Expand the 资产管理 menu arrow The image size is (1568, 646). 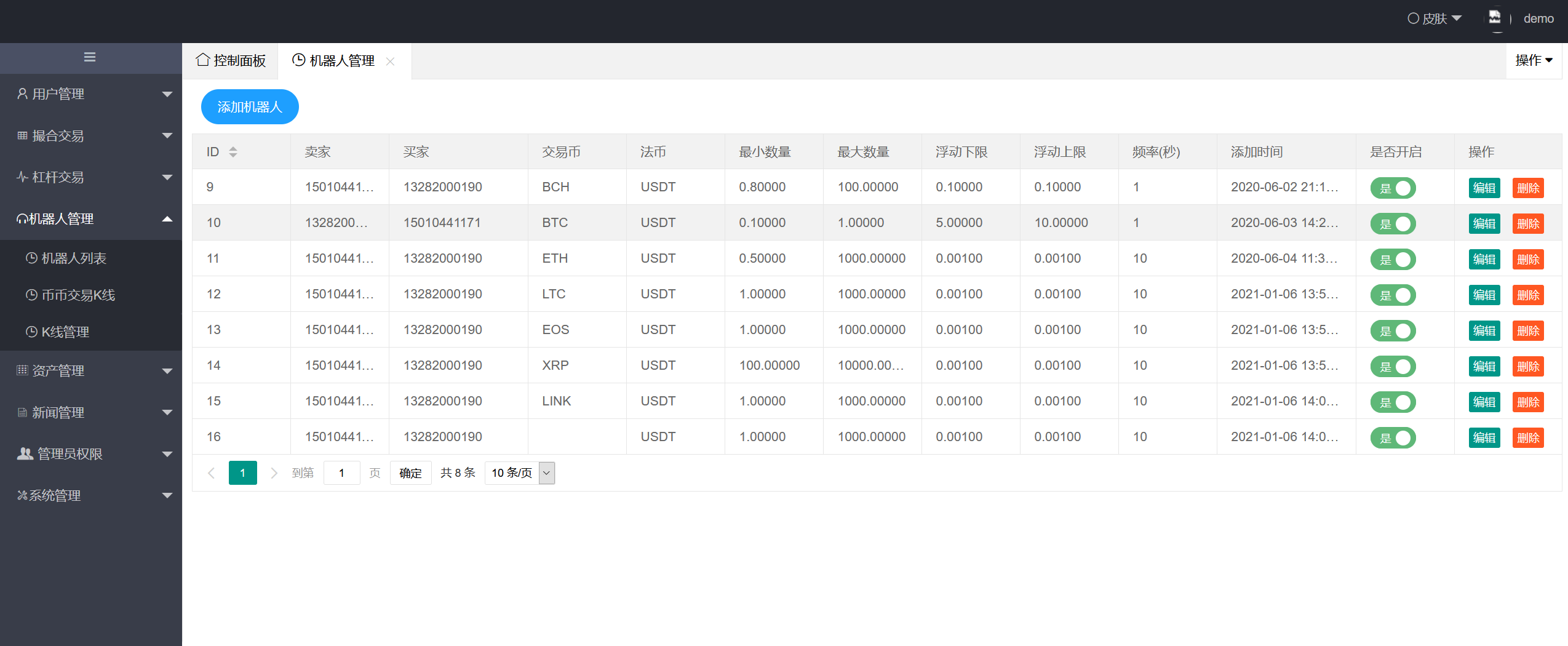tap(167, 371)
